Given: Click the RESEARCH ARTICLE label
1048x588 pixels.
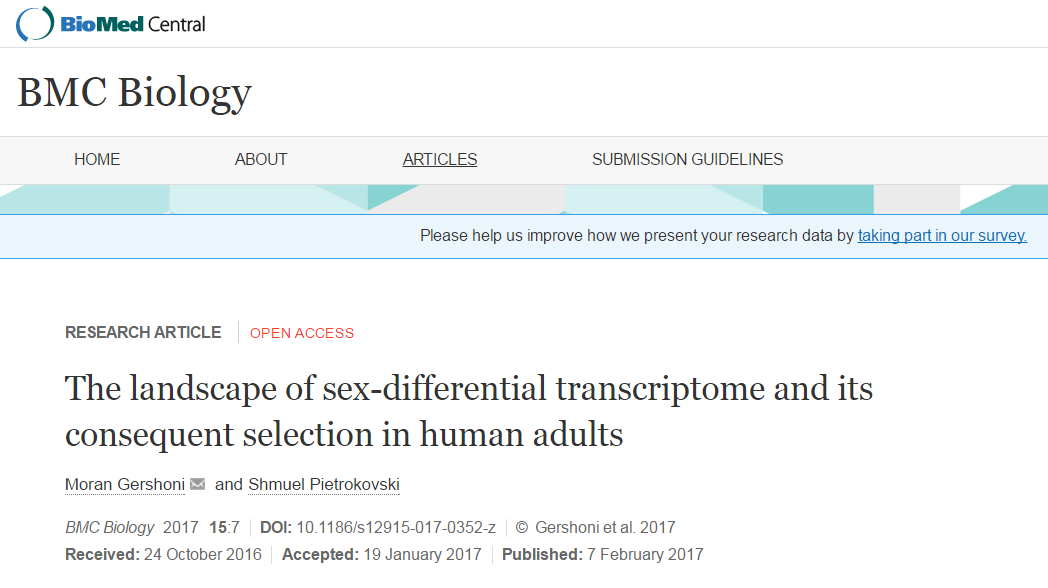Looking at the screenshot, I should (143, 333).
